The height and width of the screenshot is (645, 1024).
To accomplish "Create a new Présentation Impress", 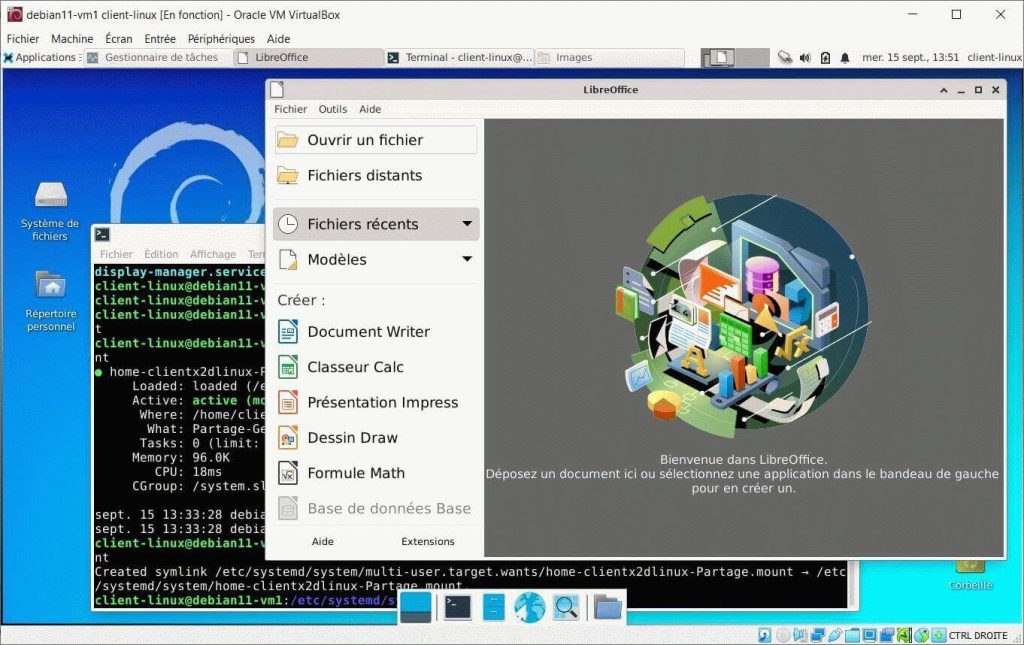I will point(368,402).
